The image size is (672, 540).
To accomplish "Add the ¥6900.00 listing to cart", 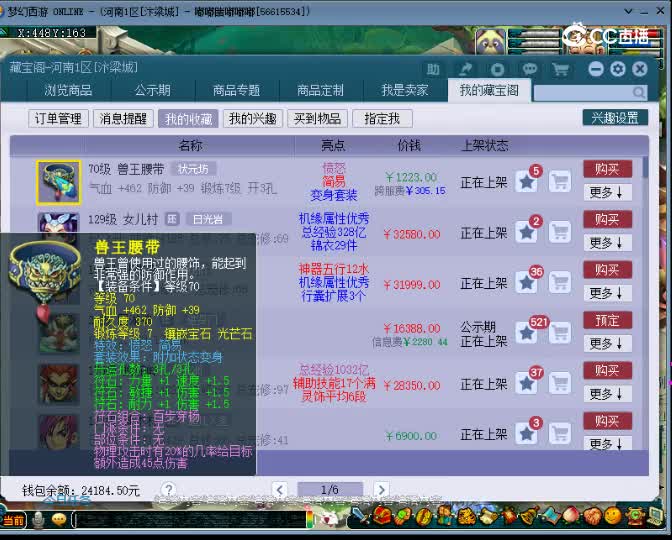I will 560,433.
